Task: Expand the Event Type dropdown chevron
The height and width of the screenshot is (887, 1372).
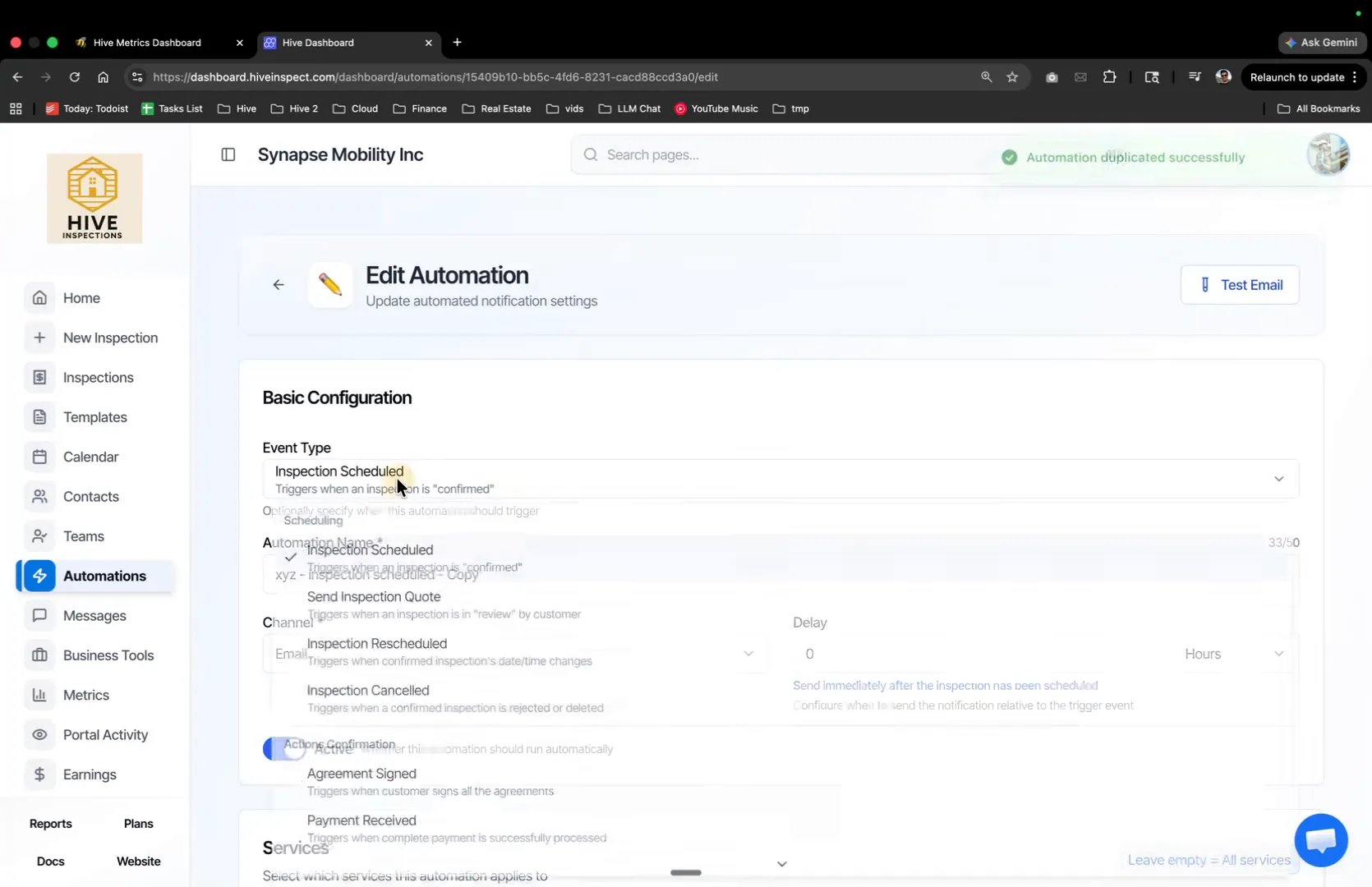Action: 1278,479
